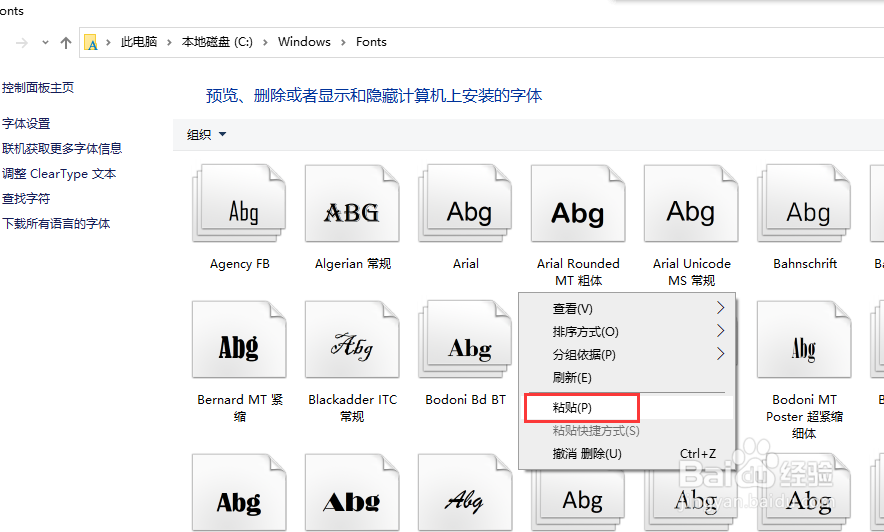The image size is (884, 532).
Task: Select Arial Rounded MT 粗体 font icon
Action: tap(578, 203)
